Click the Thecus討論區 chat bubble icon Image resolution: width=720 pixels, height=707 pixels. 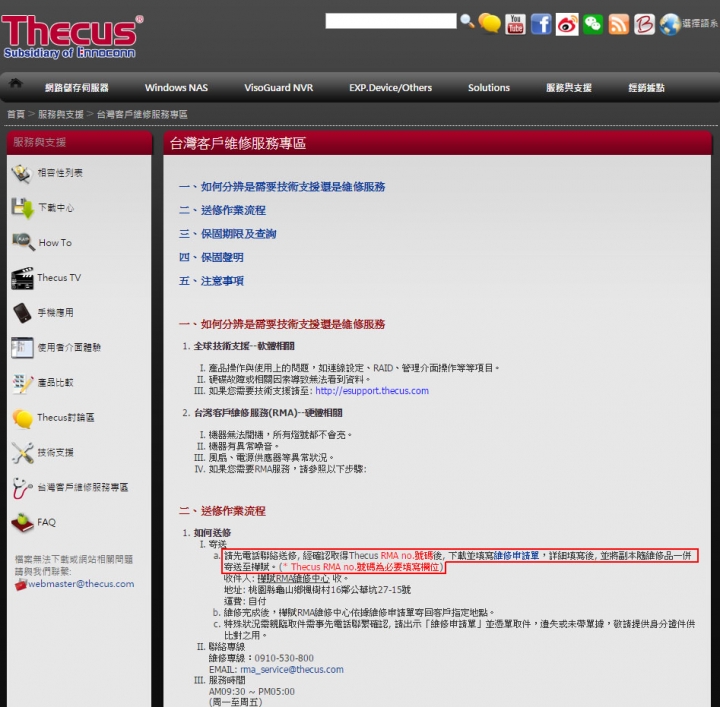[22, 419]
